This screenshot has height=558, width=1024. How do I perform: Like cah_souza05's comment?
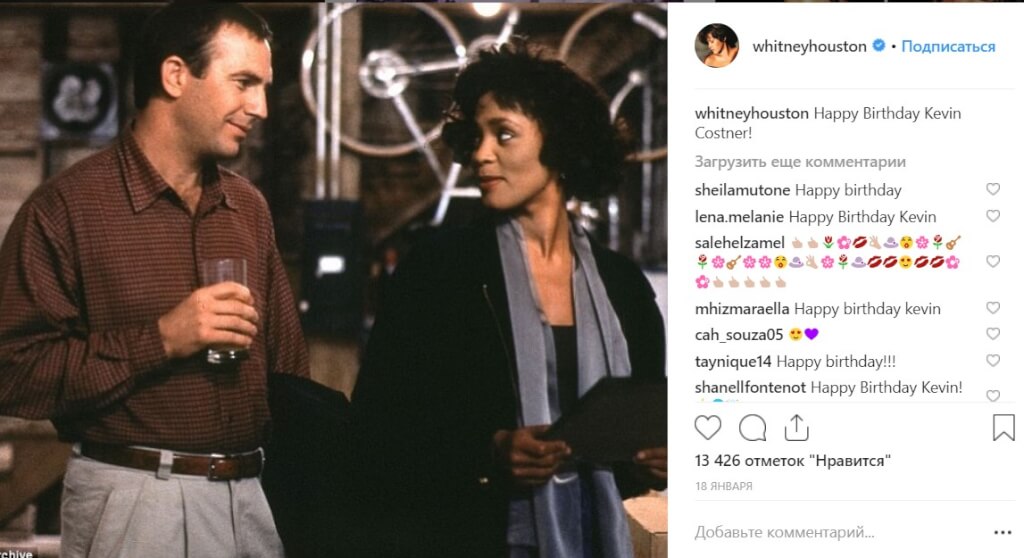pos(993,334)
